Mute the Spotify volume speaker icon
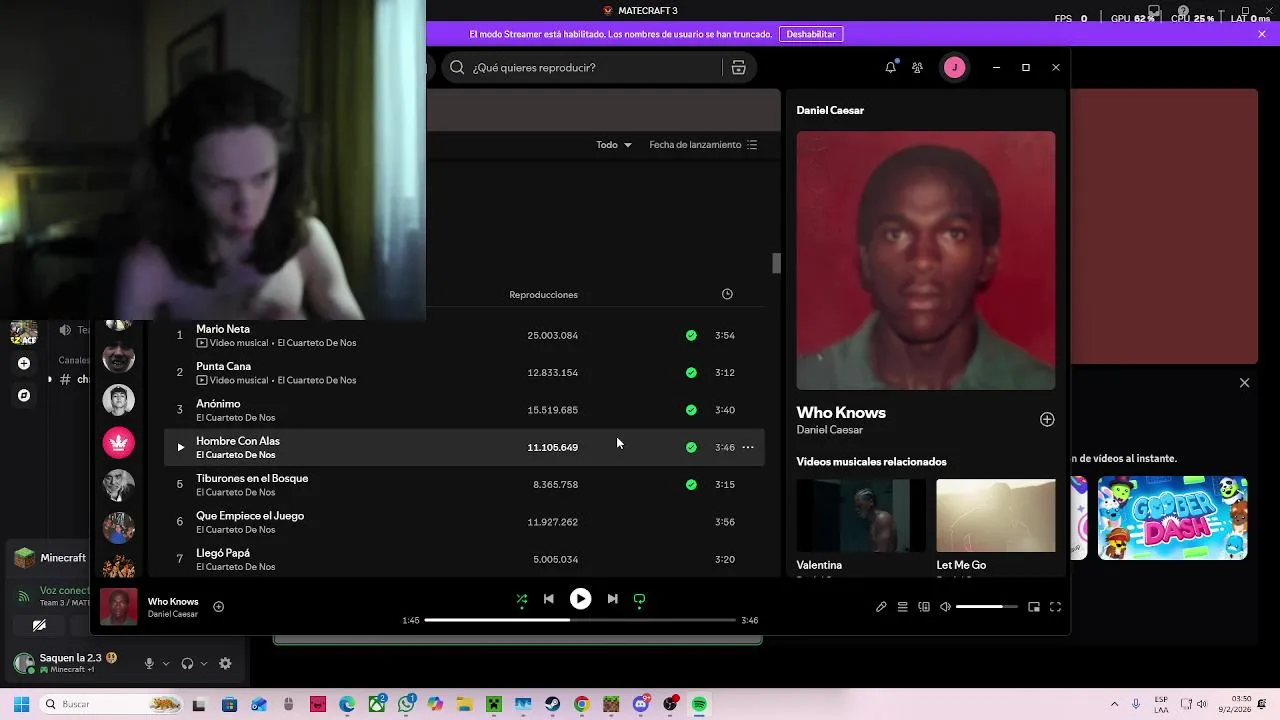Image resolution: width=1280 pixels, height=720 pixels. click(945, 607)
